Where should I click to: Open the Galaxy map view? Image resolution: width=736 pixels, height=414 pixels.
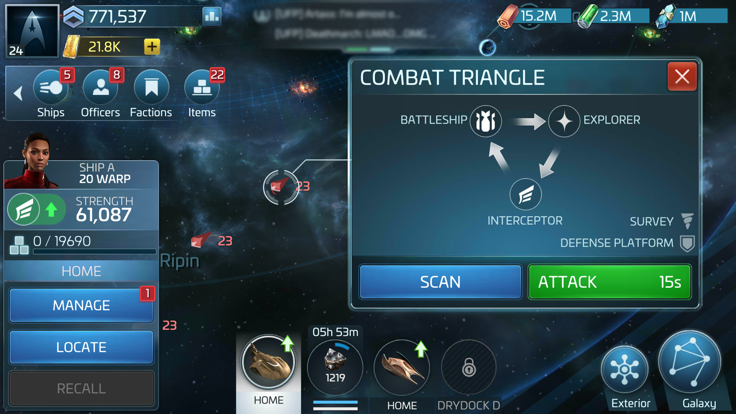point(690,362)
